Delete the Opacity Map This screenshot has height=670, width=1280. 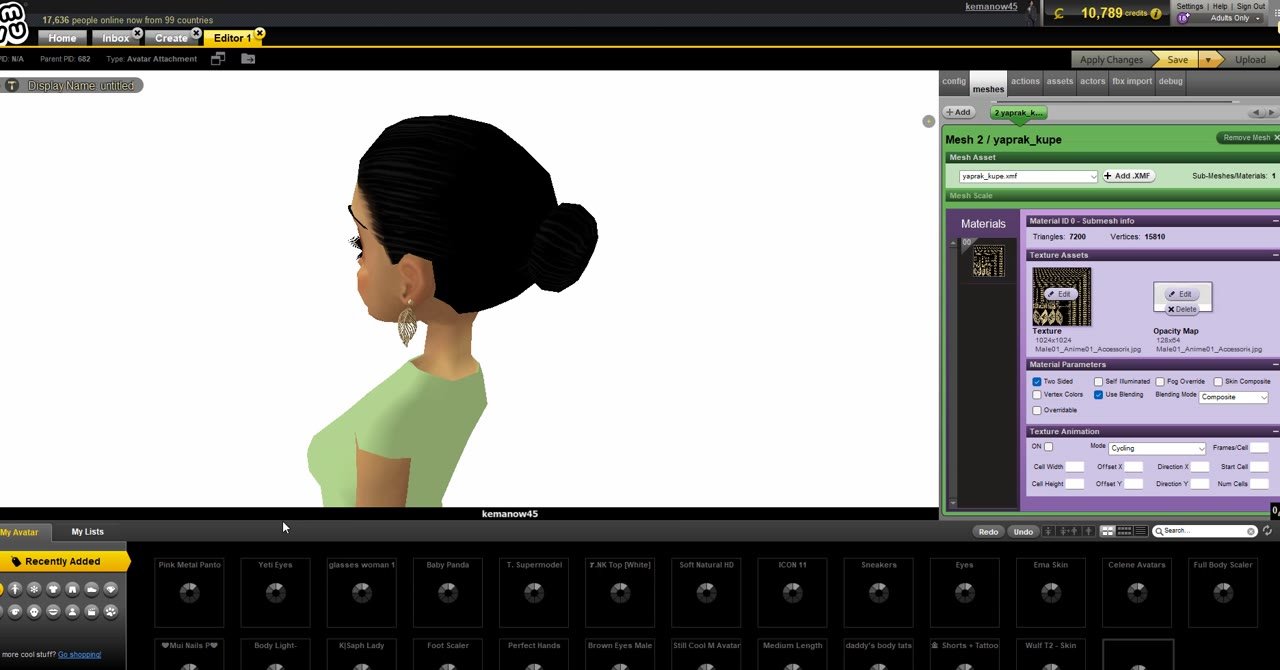(1181, 309)
